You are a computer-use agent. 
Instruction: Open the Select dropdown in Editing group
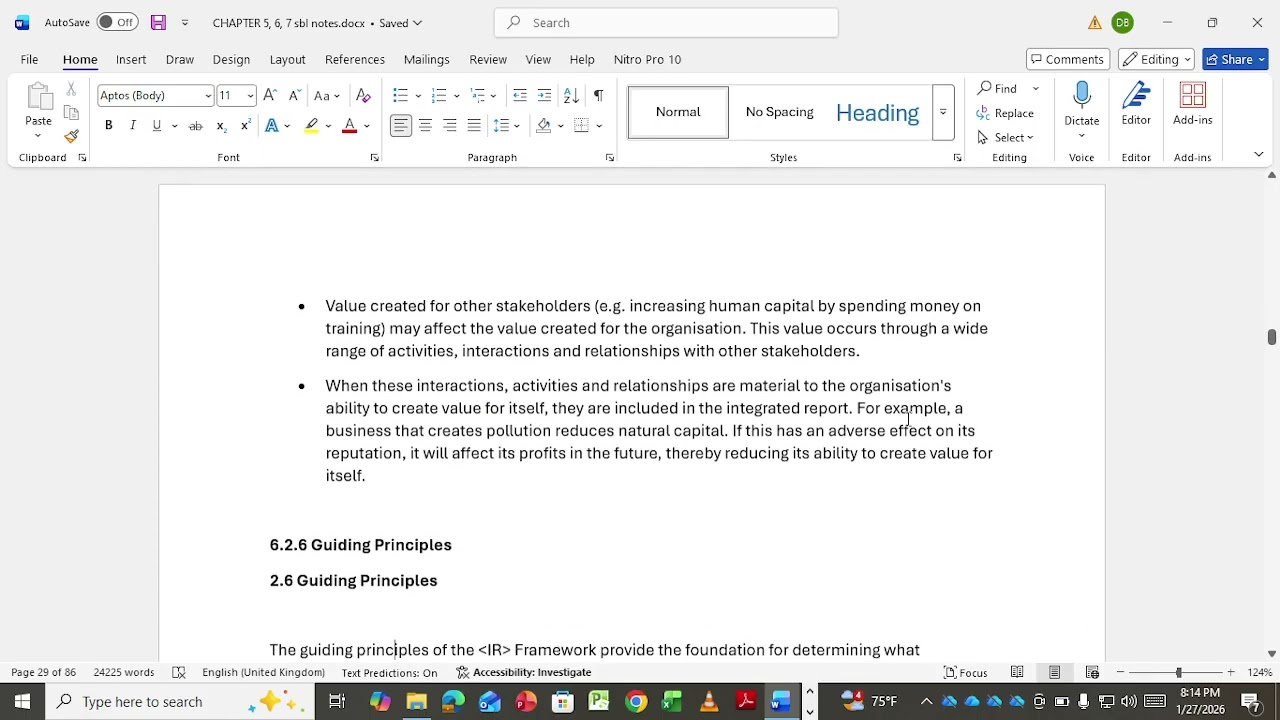point(1006,137)
